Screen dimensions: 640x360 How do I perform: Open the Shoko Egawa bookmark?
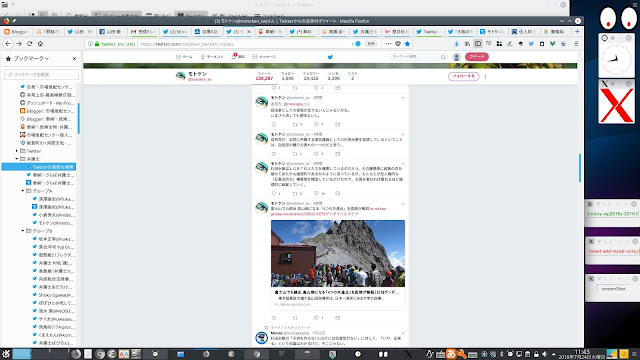click(x=53, y=295)
